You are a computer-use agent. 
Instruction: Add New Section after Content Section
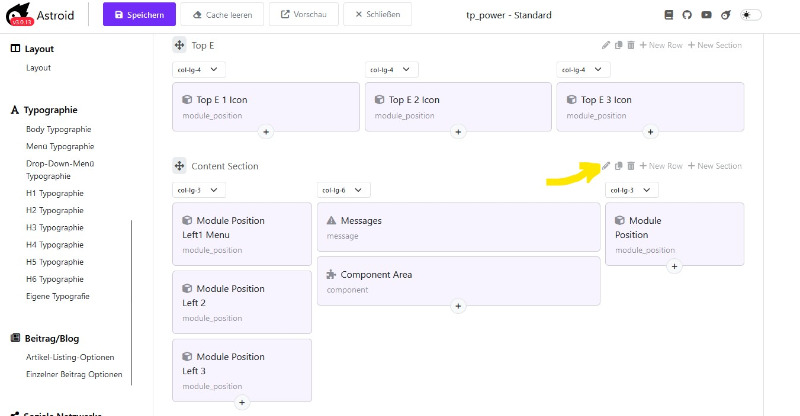click(x=715, y=166)
